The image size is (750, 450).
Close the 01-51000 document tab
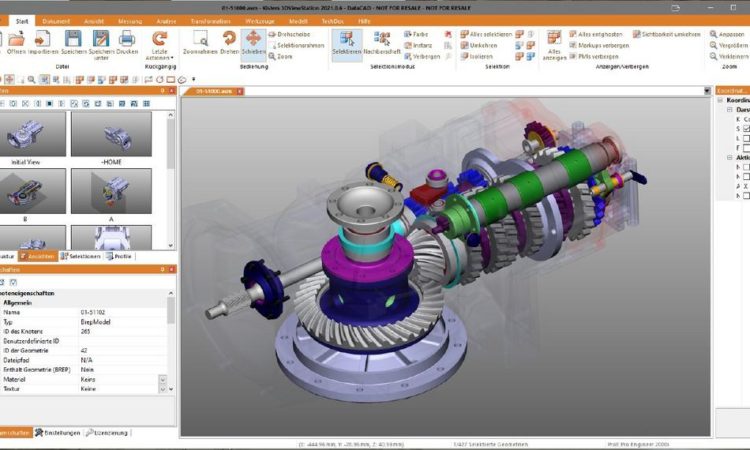click(240, 91)
